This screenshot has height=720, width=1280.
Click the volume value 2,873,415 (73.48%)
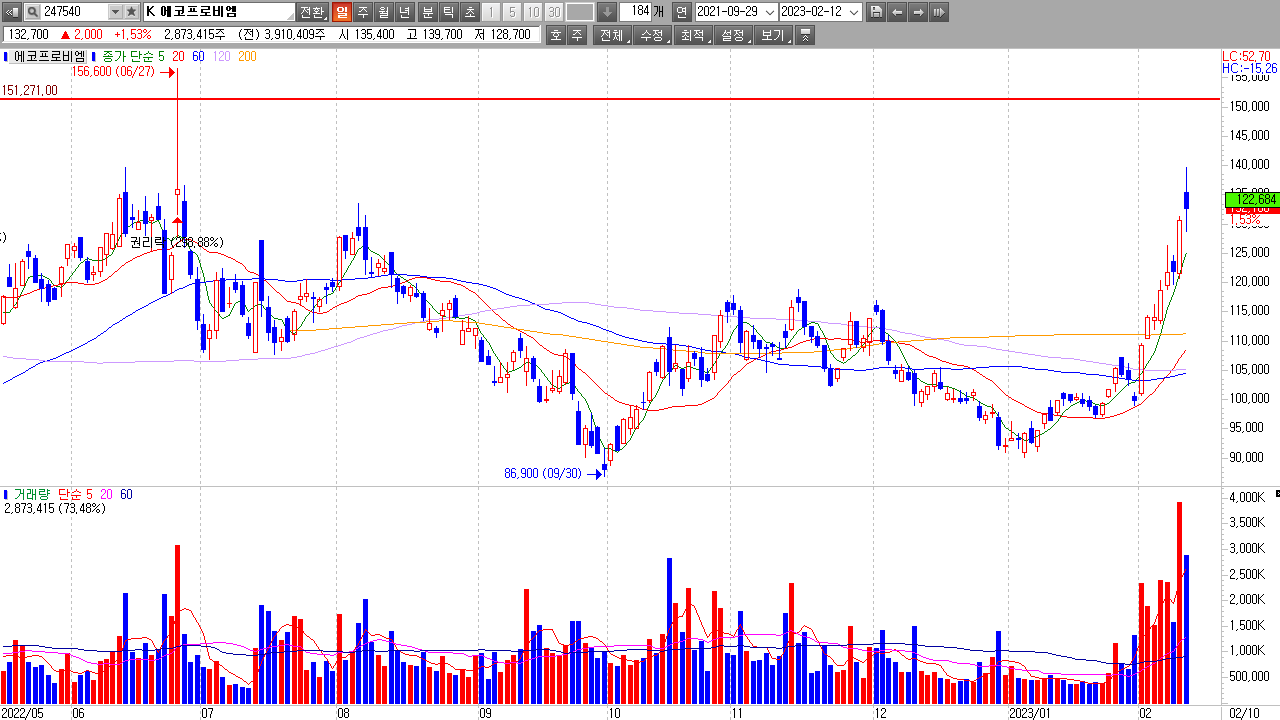pos(55,509)
